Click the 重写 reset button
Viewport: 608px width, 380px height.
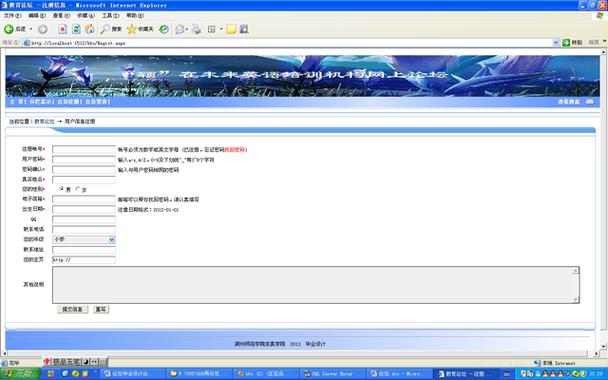pos(101,309)
